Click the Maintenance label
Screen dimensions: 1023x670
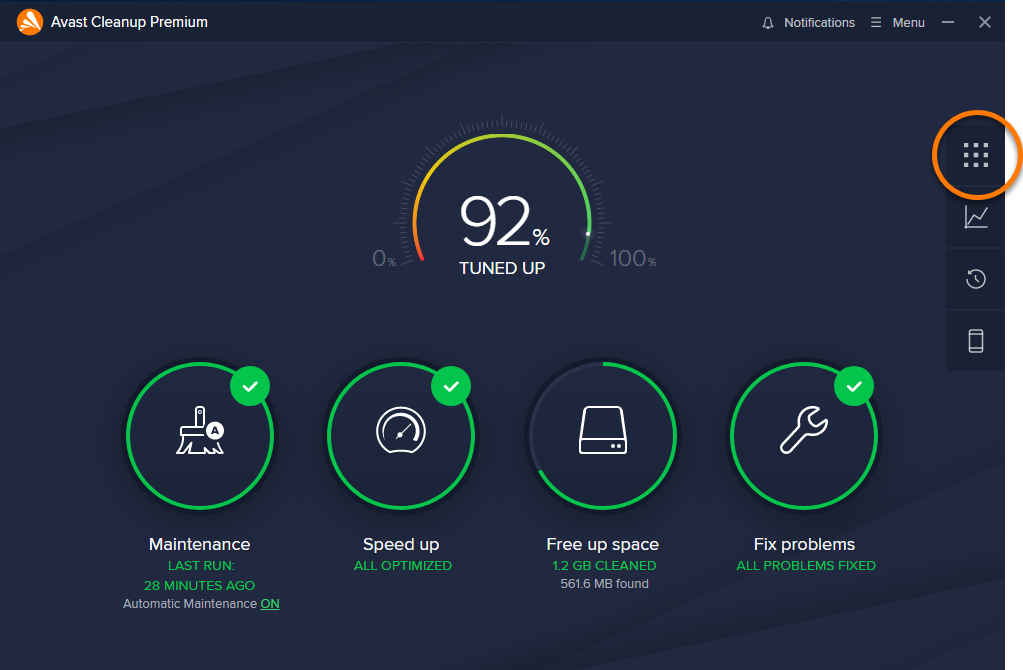200,544
